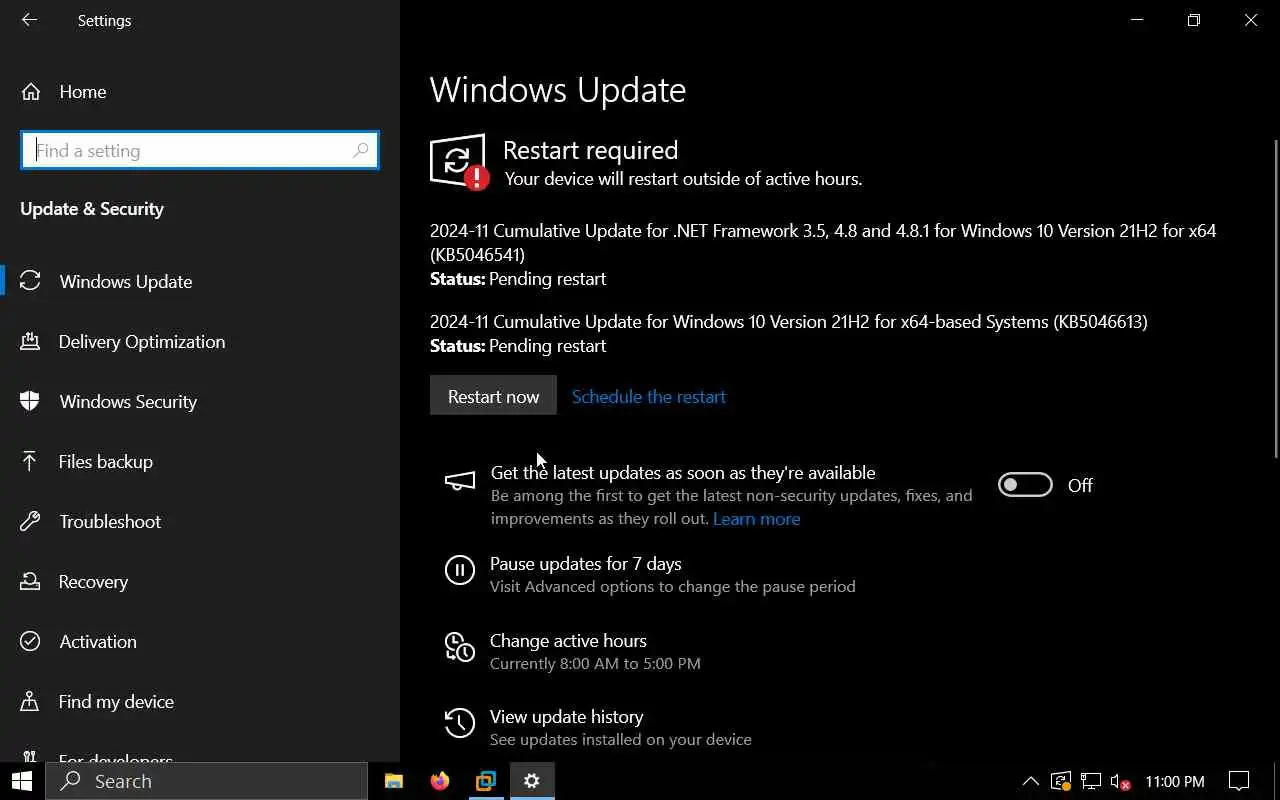Show hidden system tray icons

pyautogui.click(x=1030, y=781)
